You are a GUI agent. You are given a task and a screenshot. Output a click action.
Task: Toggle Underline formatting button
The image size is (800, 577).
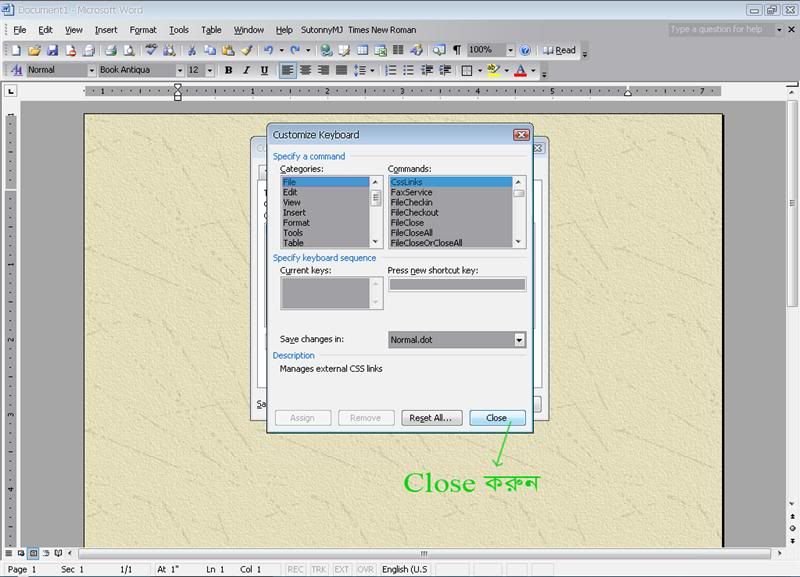[x=264, y=71]
